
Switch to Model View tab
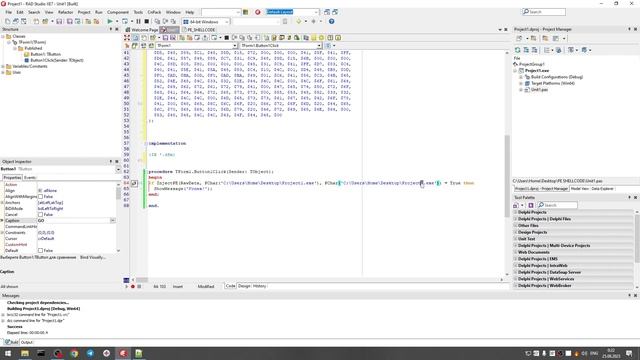(579, 189)
